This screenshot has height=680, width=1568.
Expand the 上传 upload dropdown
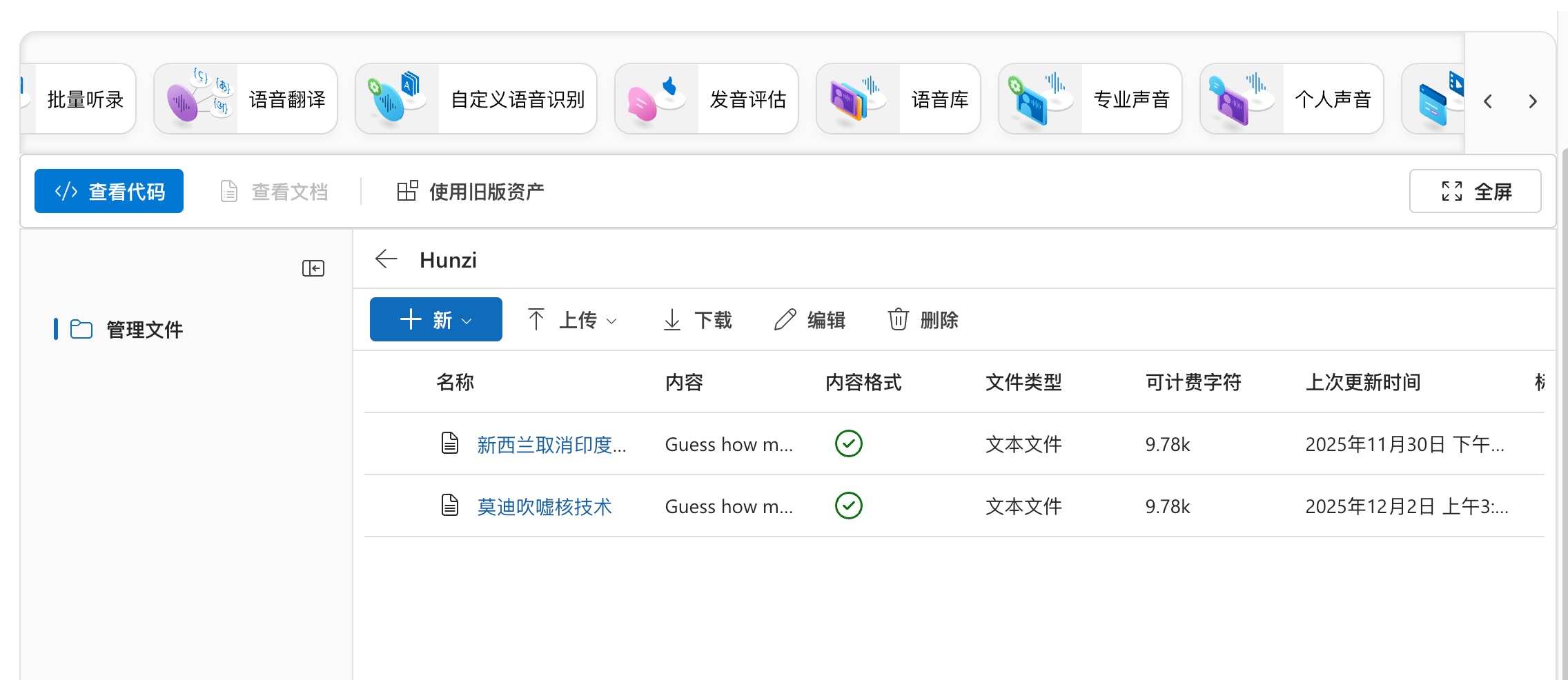click(x=572, y=319)
